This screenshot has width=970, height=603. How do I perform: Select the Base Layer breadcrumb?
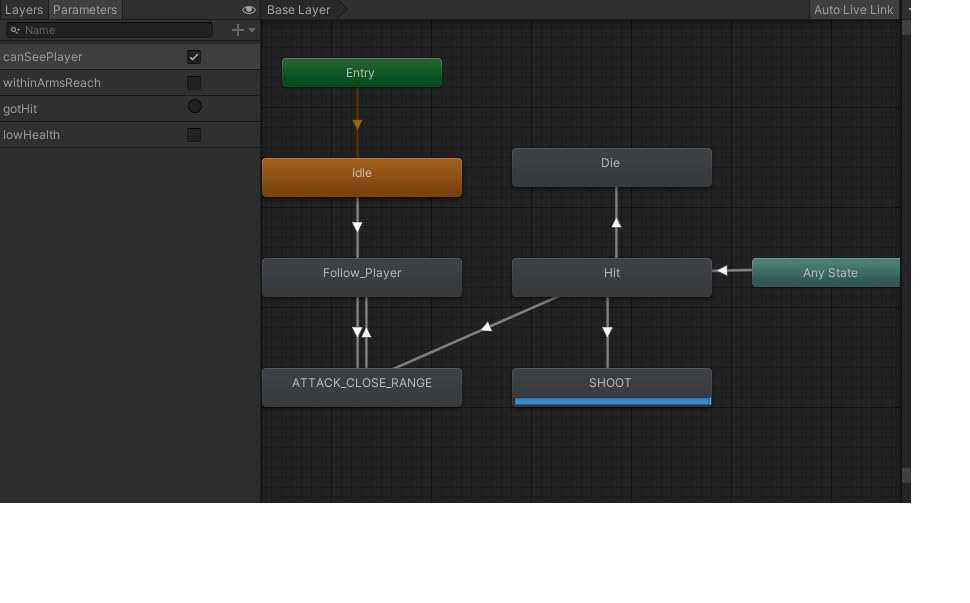pos(298,10)
